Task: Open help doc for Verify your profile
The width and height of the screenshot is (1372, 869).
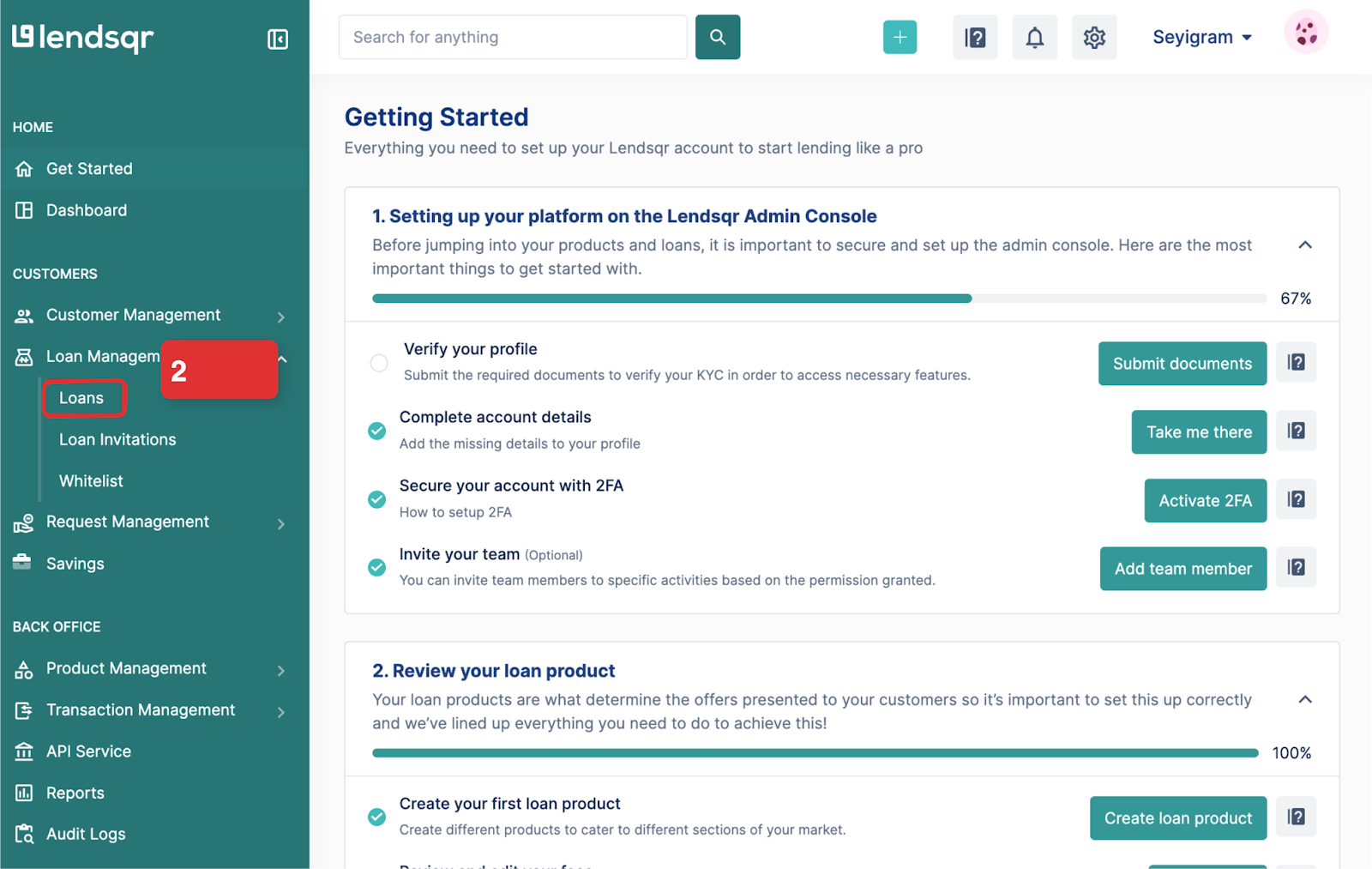Action: pos(1296,362)
